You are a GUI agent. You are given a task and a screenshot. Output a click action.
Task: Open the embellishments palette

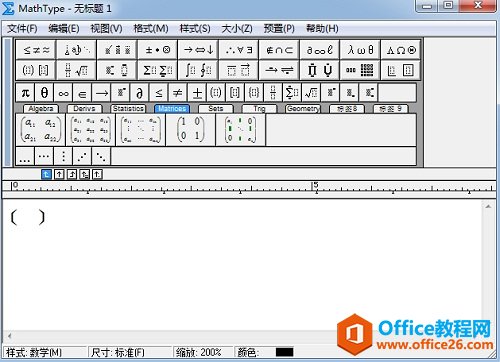[x=117, y=50]
